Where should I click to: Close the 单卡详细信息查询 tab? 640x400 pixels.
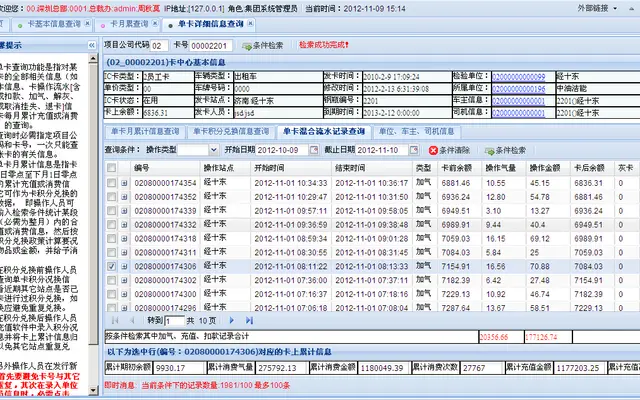tap(251, 24)
